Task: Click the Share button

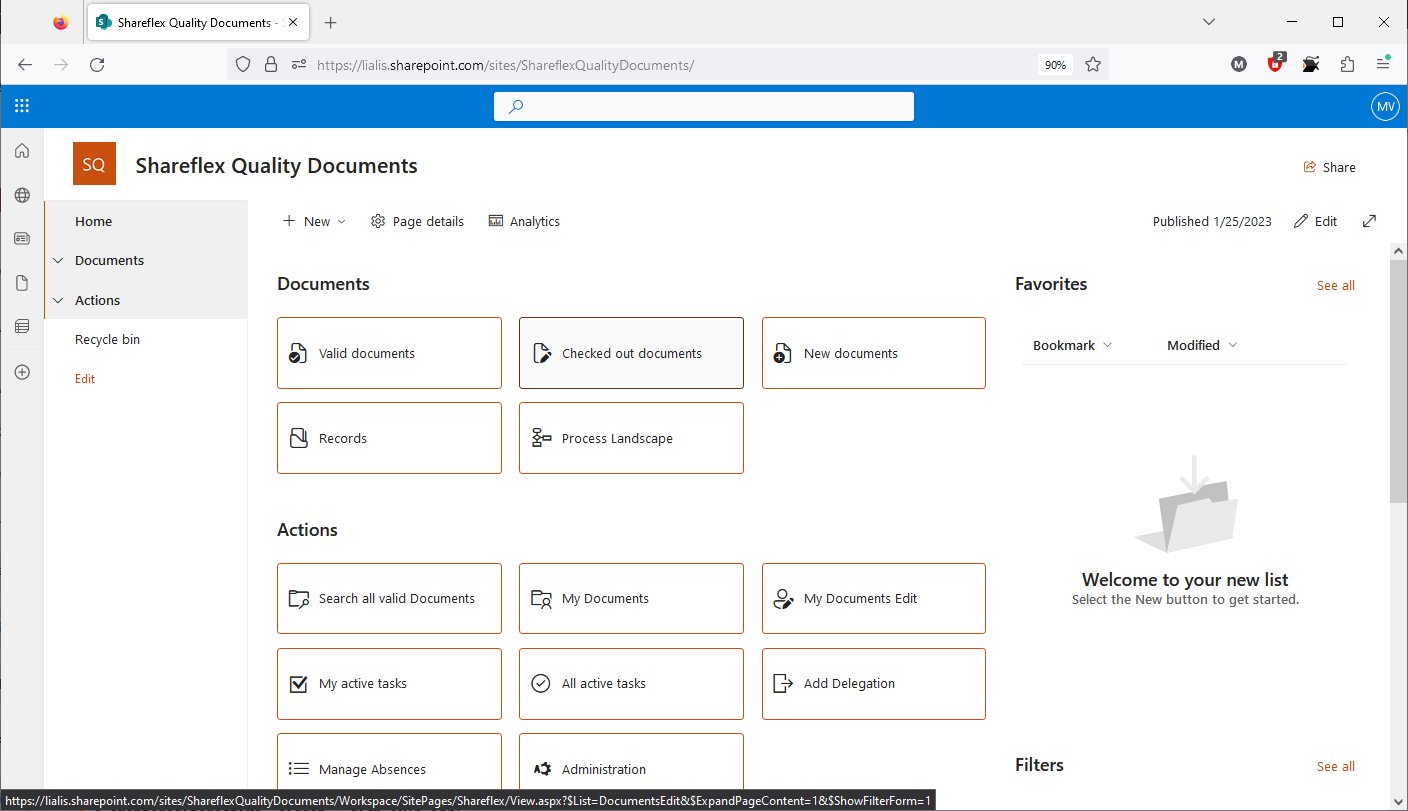Action: (x=1330, y=167)
